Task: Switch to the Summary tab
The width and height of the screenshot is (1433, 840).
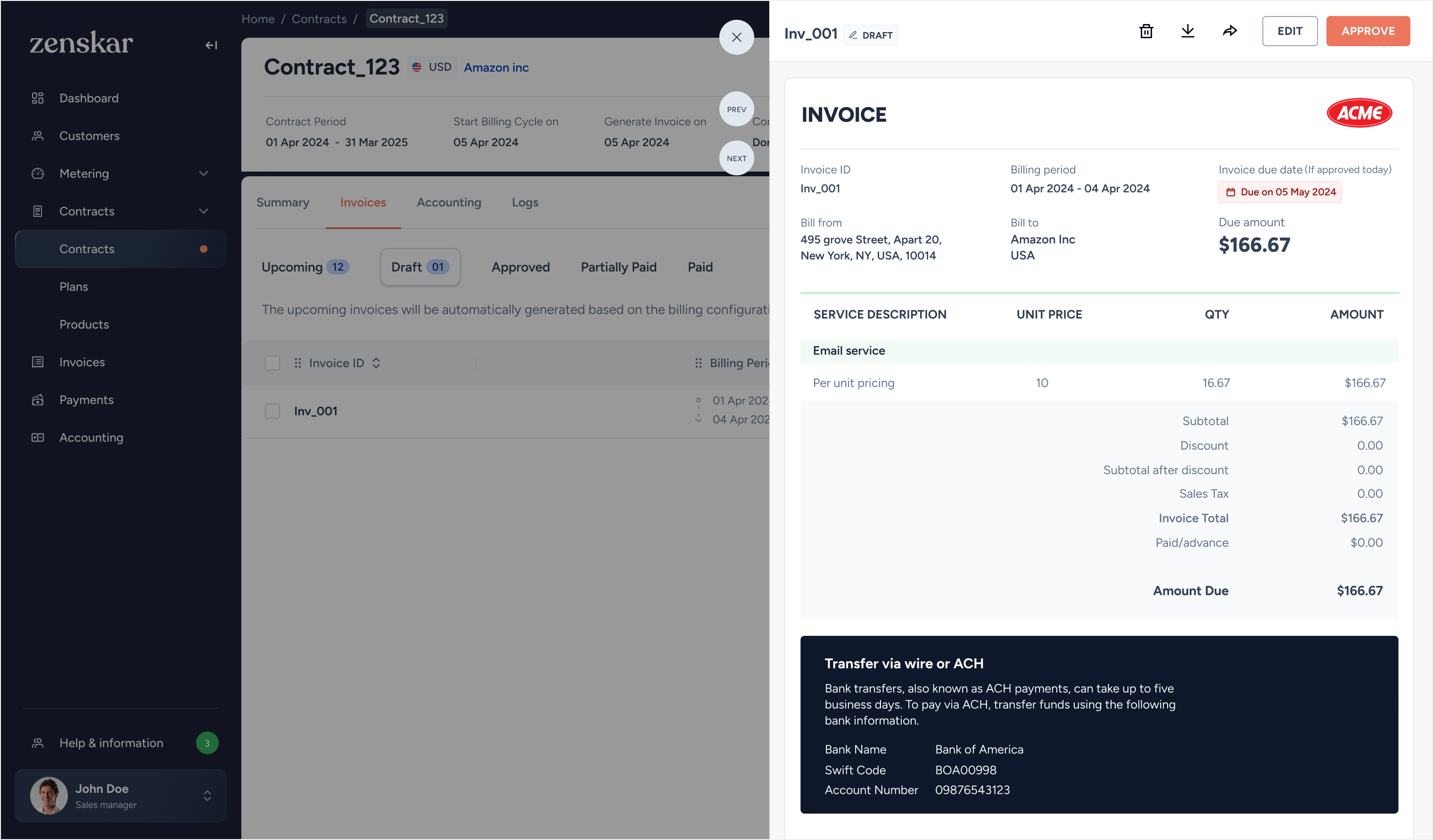Action: tap(283, 203)
